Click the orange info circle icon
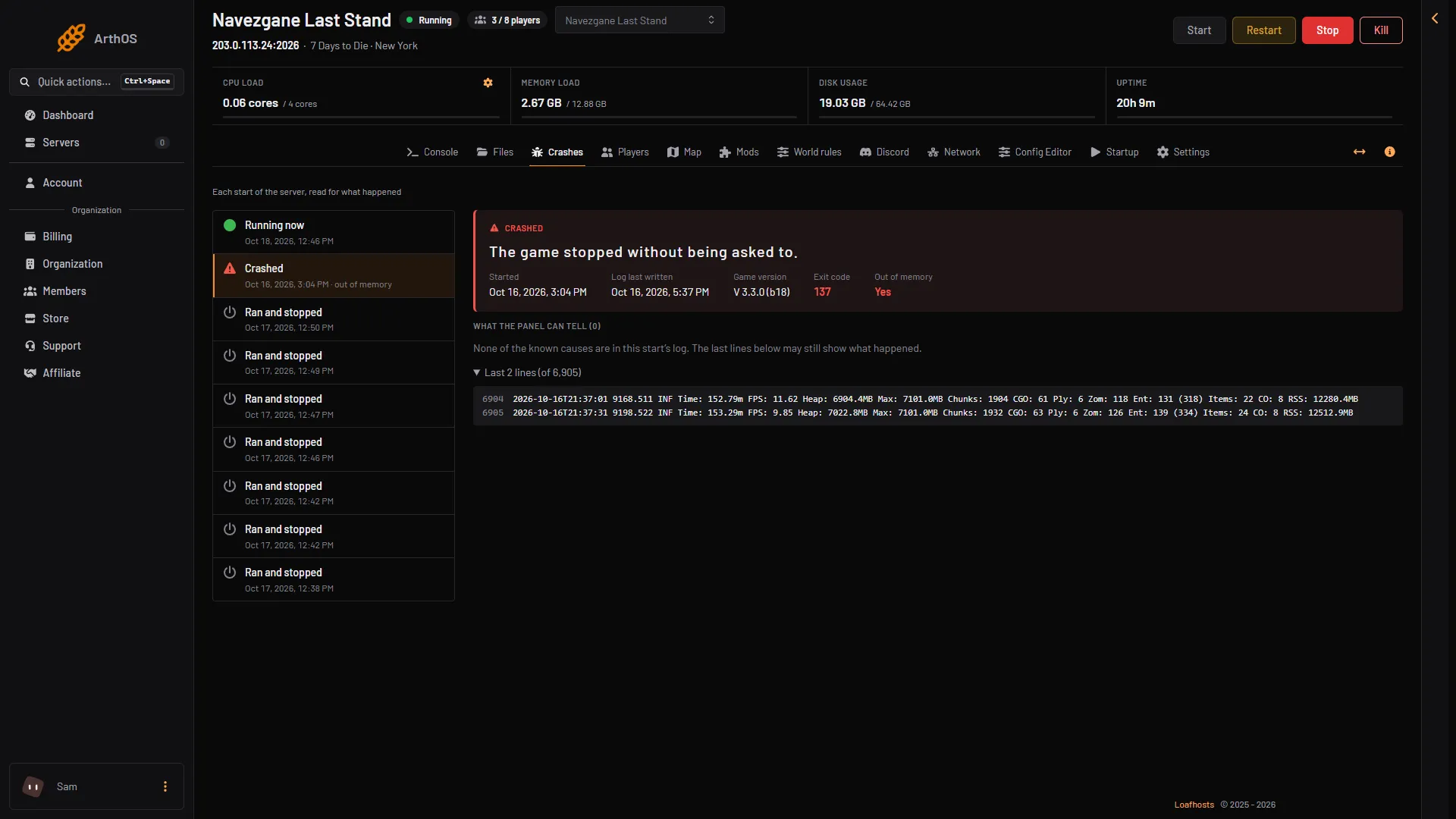This screenshot has width=1456, height=819. (1389, 152)
